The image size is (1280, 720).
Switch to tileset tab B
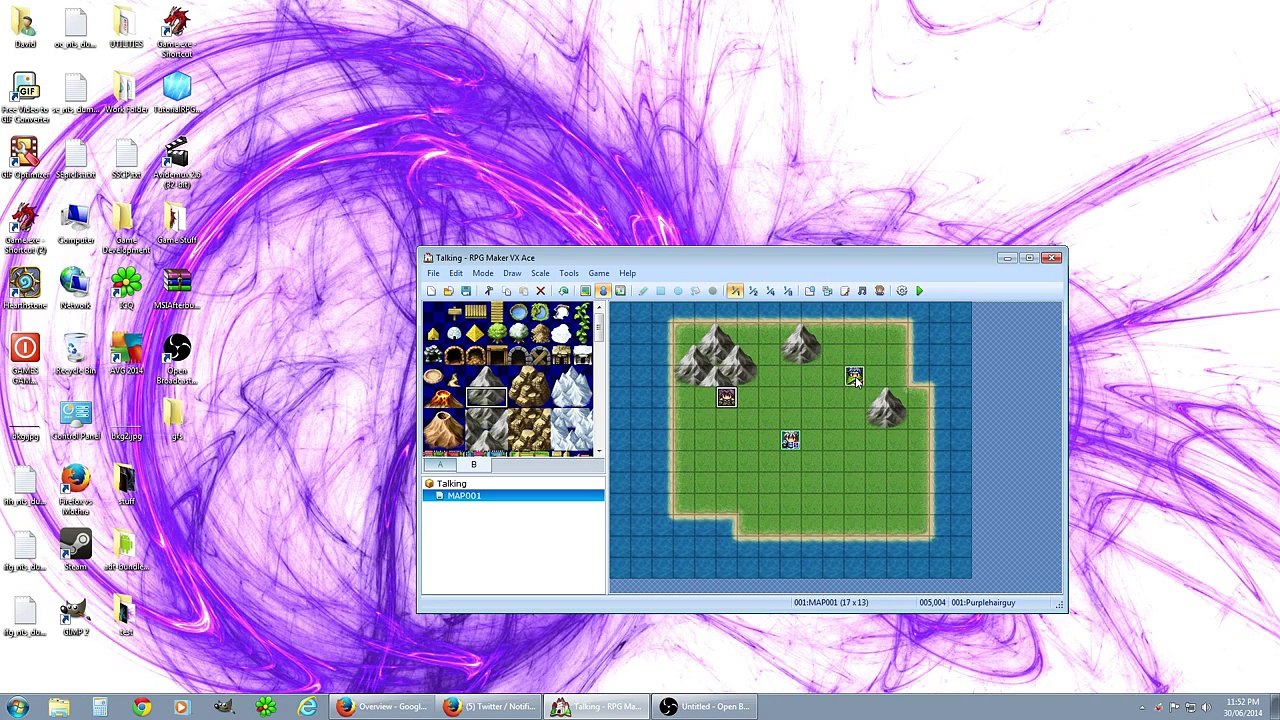point(474,465)
